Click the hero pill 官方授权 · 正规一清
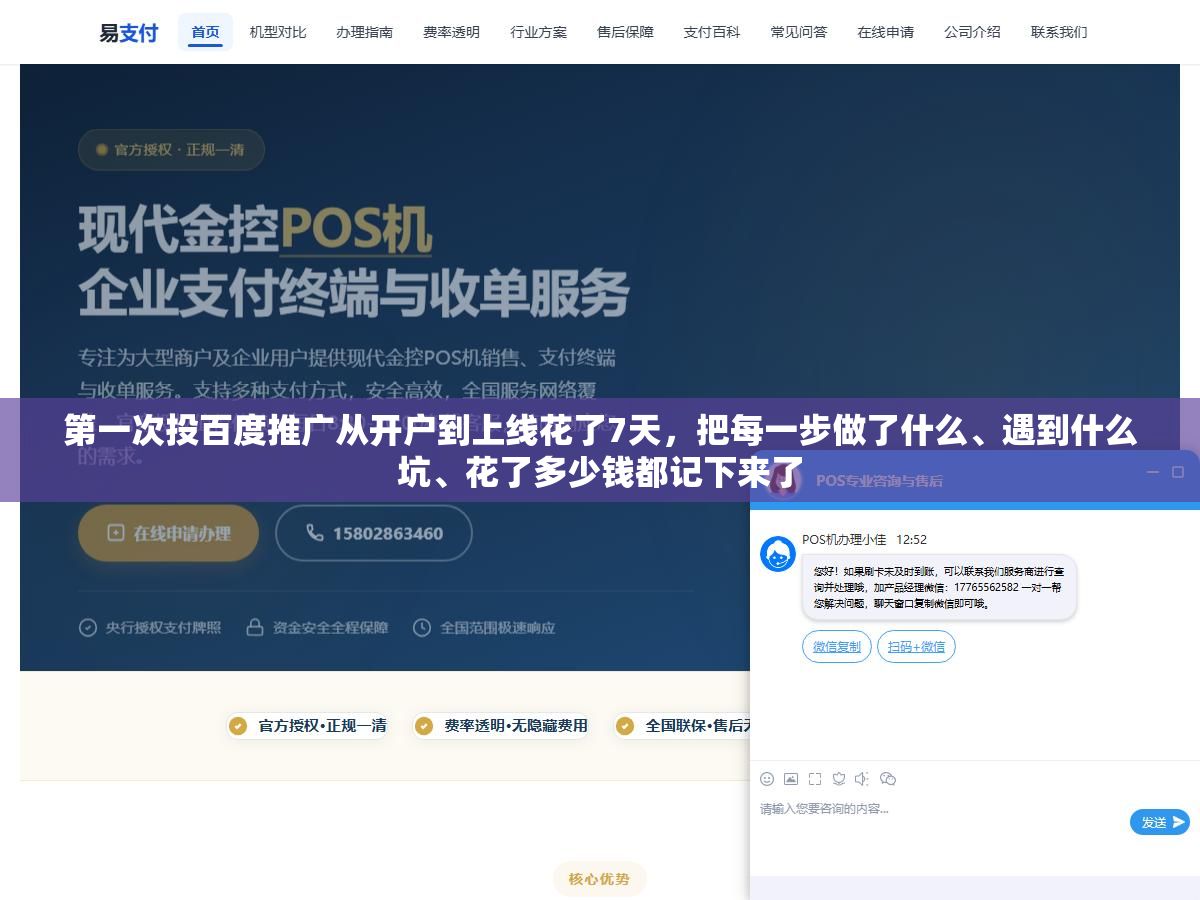 click(x=171, y=150)
